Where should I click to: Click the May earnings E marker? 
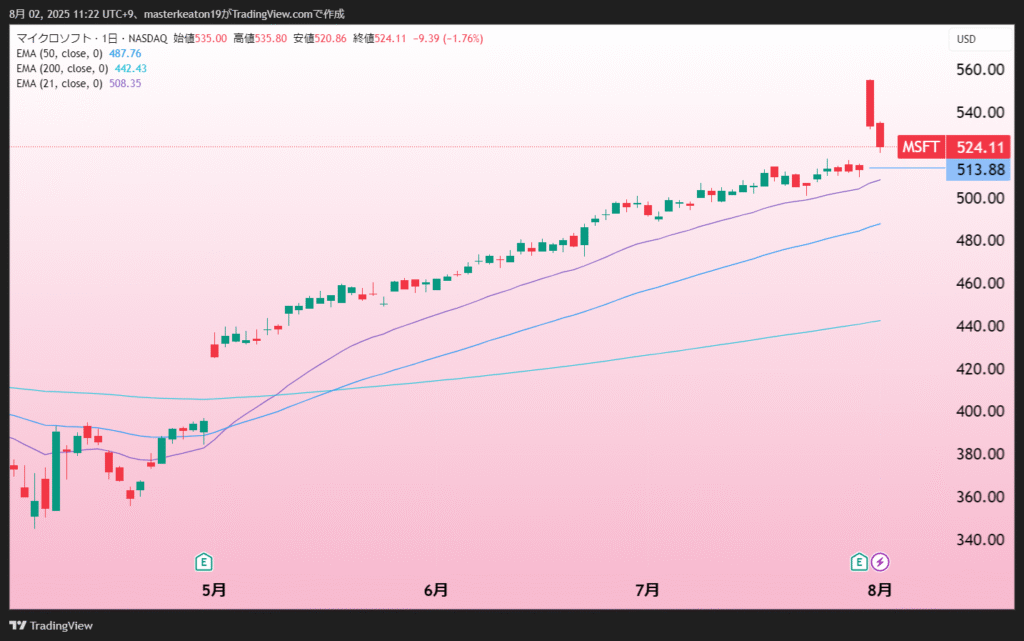(204, 561)
